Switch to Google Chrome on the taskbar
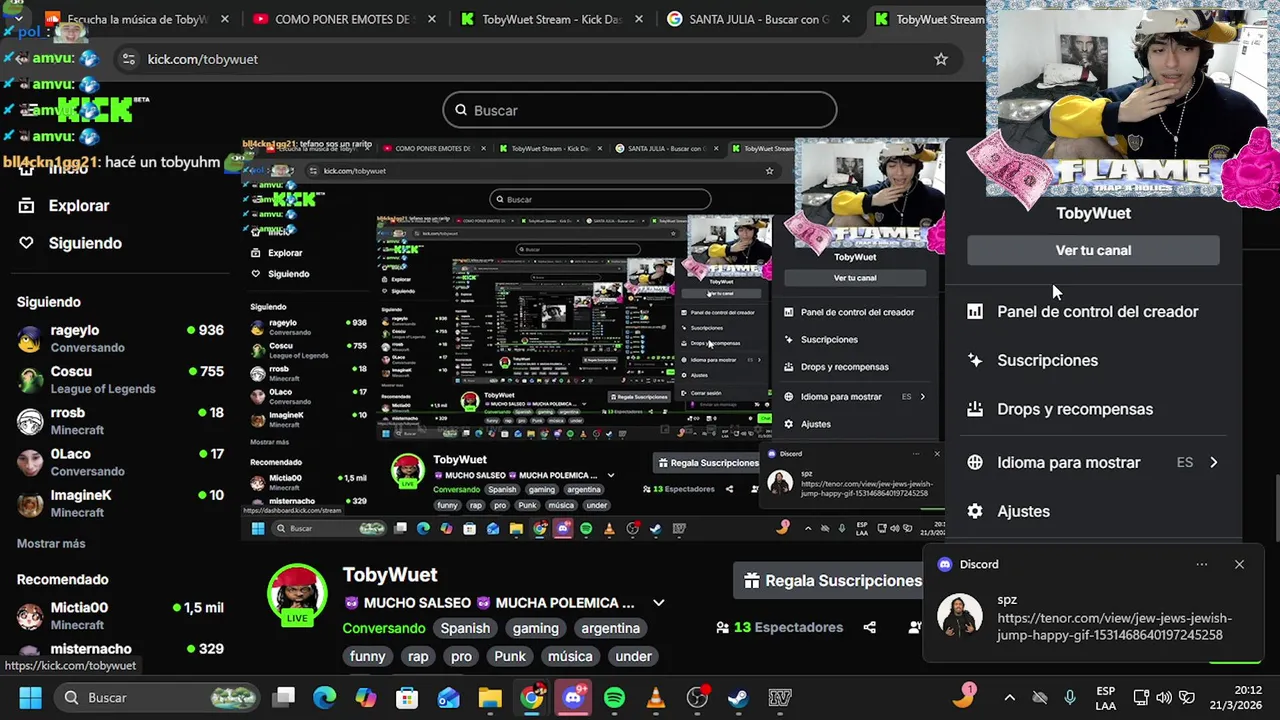This screenshot has width=1280, height=720. pos(532,697)
